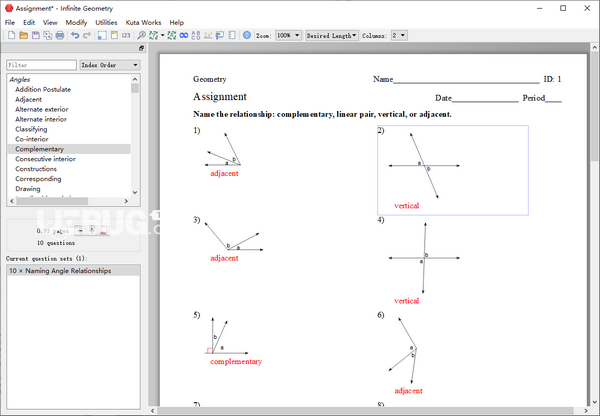Screen dimensions: 600x416
Task: Click the page-with-side-margin toolbar icon
Action: pyautogui.click(x=232, y=36)
